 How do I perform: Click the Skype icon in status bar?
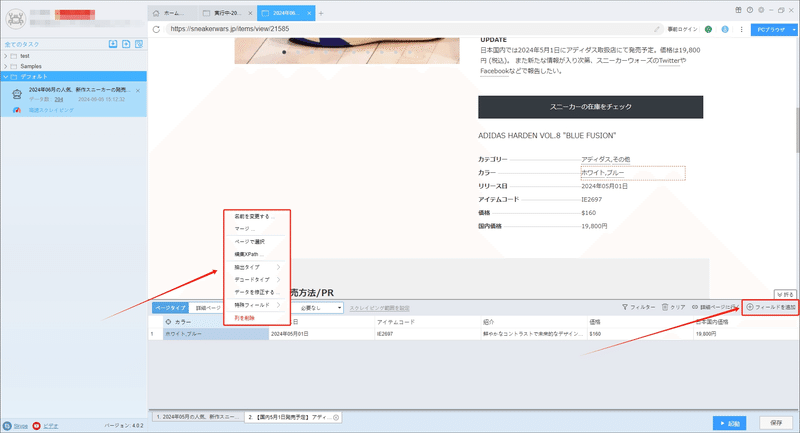(x=7, y=426)
